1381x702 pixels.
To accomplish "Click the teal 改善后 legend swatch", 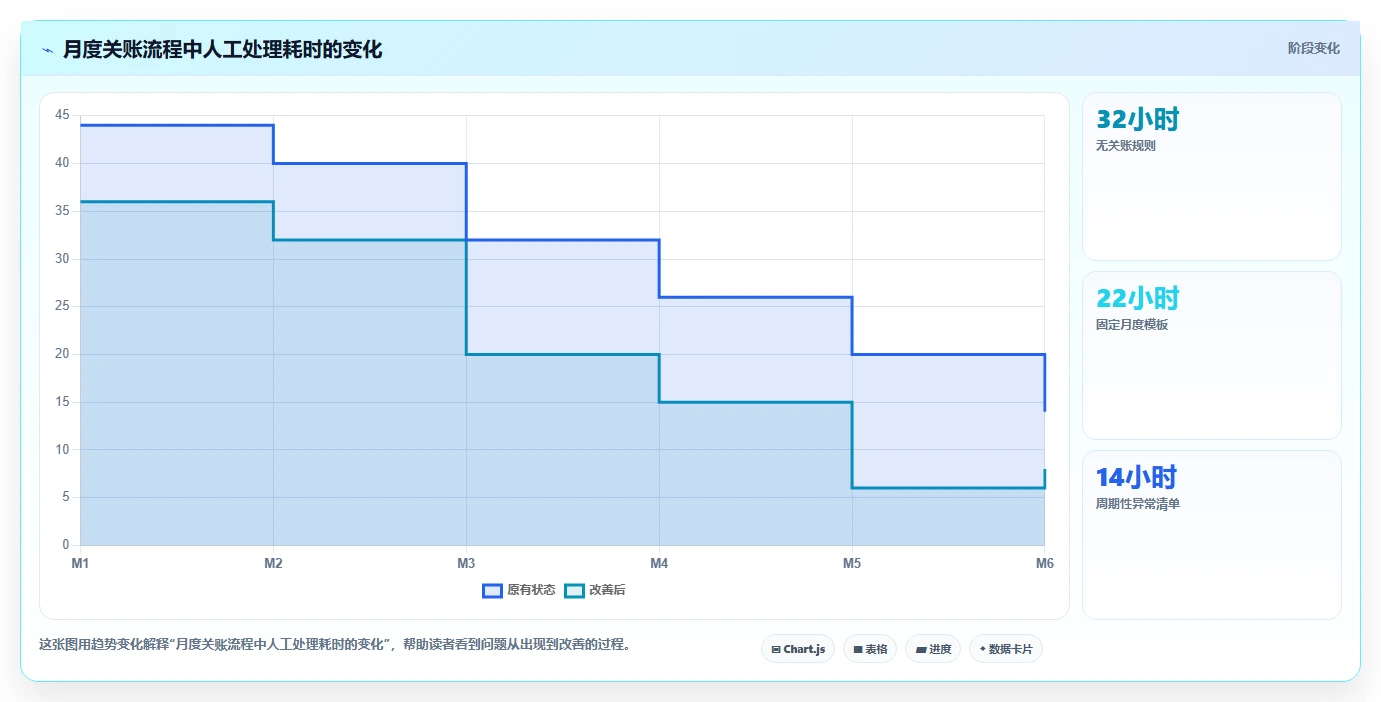I will 574,590.
